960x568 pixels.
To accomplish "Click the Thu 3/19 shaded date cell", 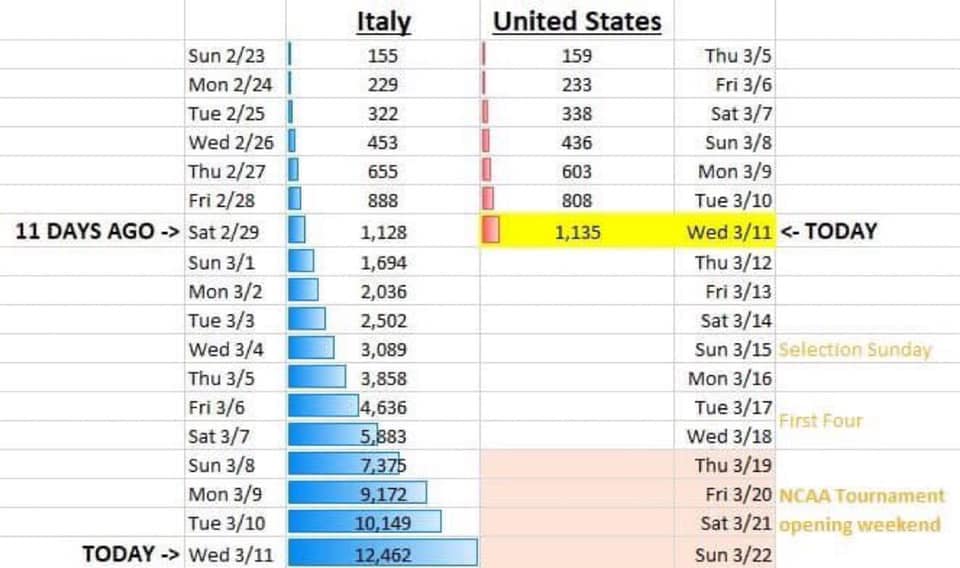I will point(724,465).
